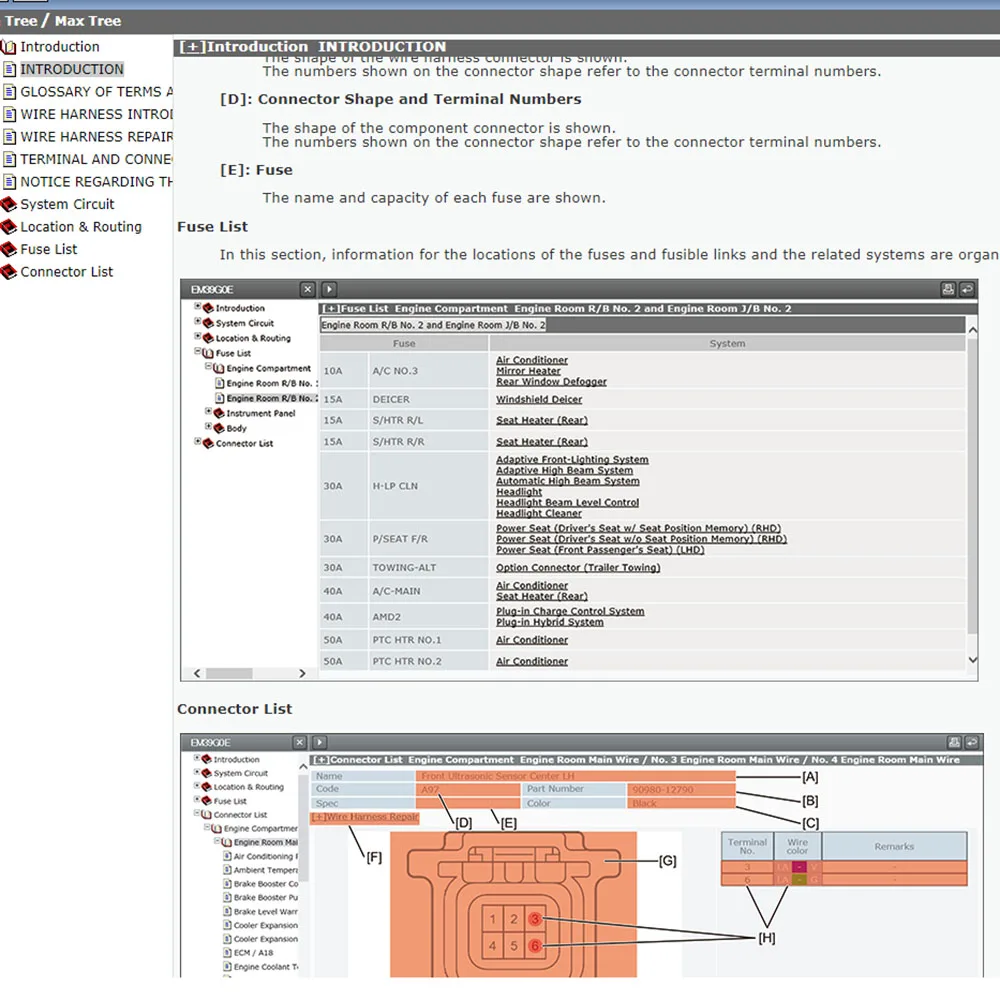Viewport: 1000px width, 1000px height.
Task: Expand Instrument Panel node in Fuse List example
Action: (x=209, y=412)
